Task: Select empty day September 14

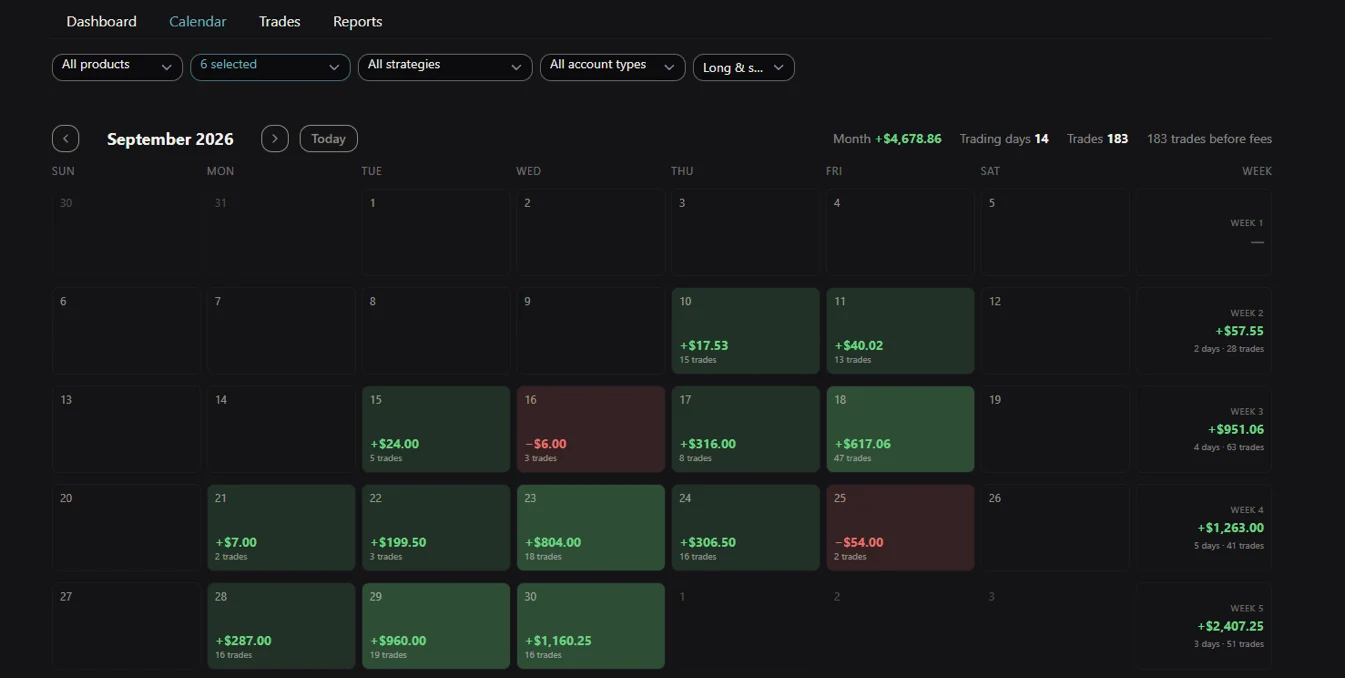Action: pos(281,429)
